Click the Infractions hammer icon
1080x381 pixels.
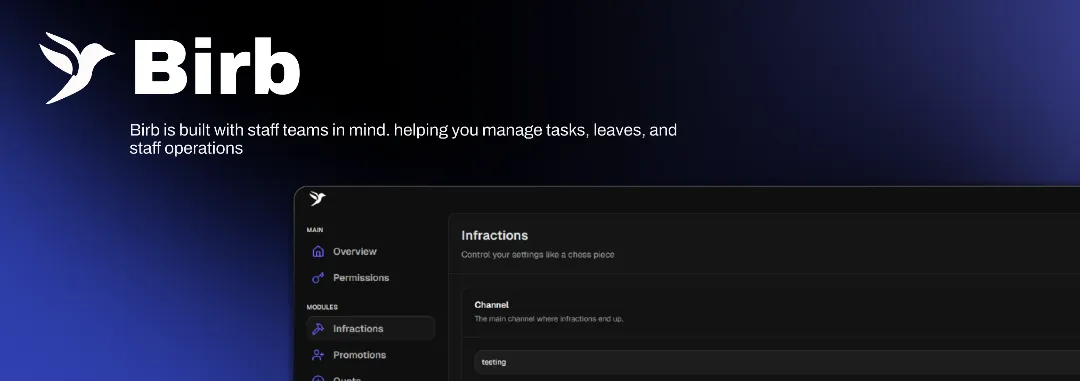(318, 329)
